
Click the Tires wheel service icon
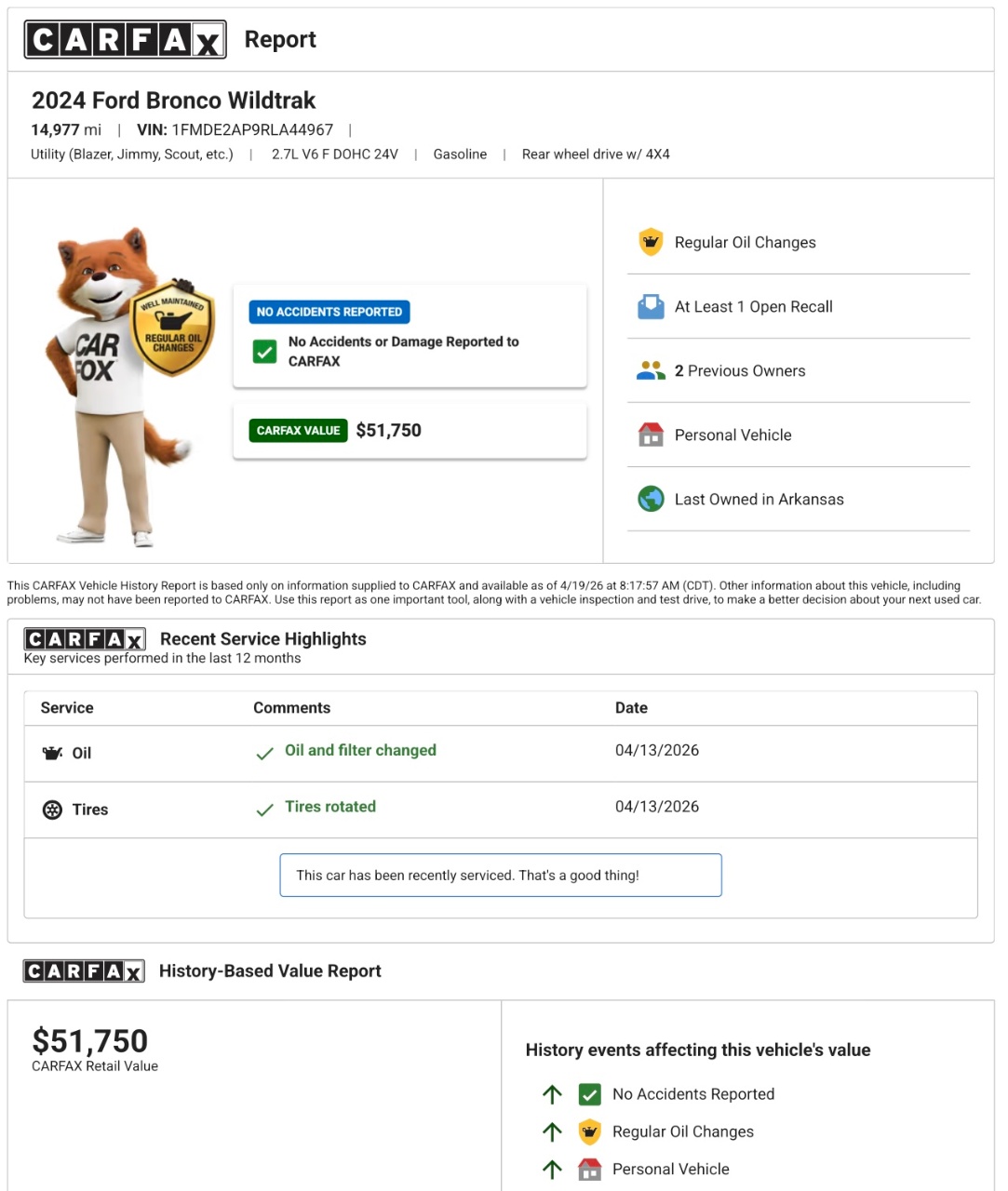[x=53, y=810]
